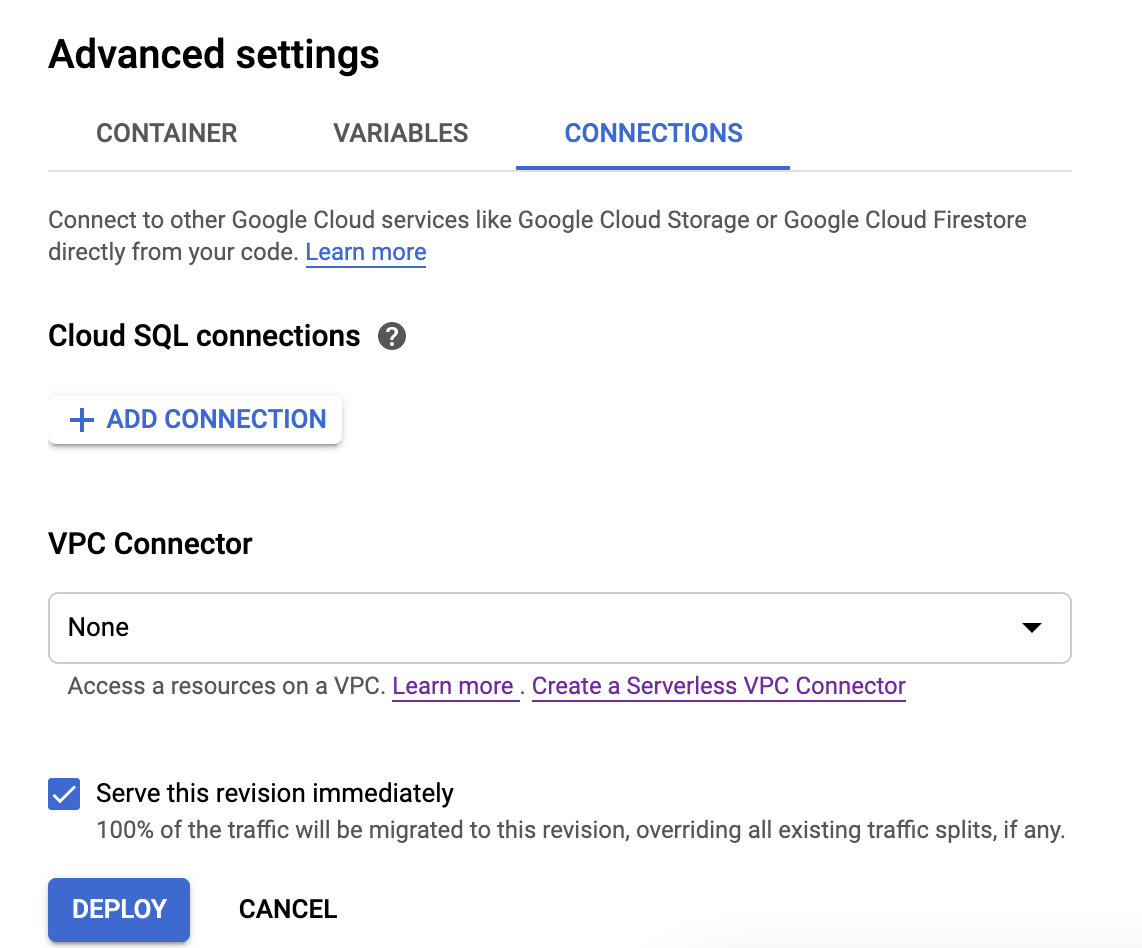Click the VPC Connector section heading
The height and width of the screenshot is (948, 1142).
point(150,544)
